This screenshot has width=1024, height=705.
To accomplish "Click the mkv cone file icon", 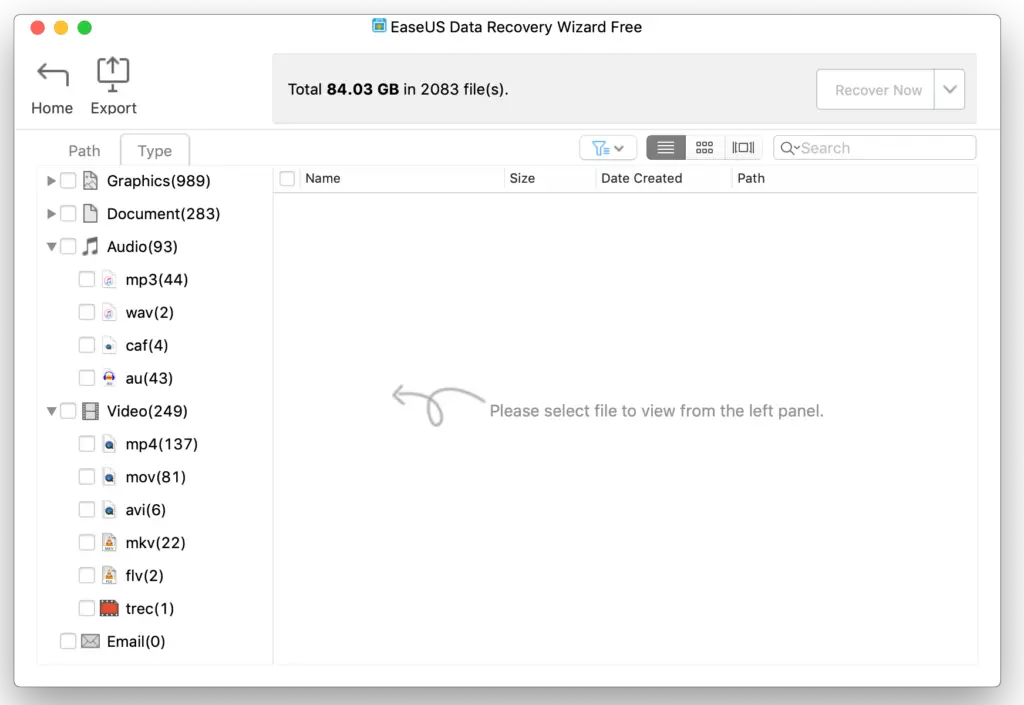I will point(109,542).
